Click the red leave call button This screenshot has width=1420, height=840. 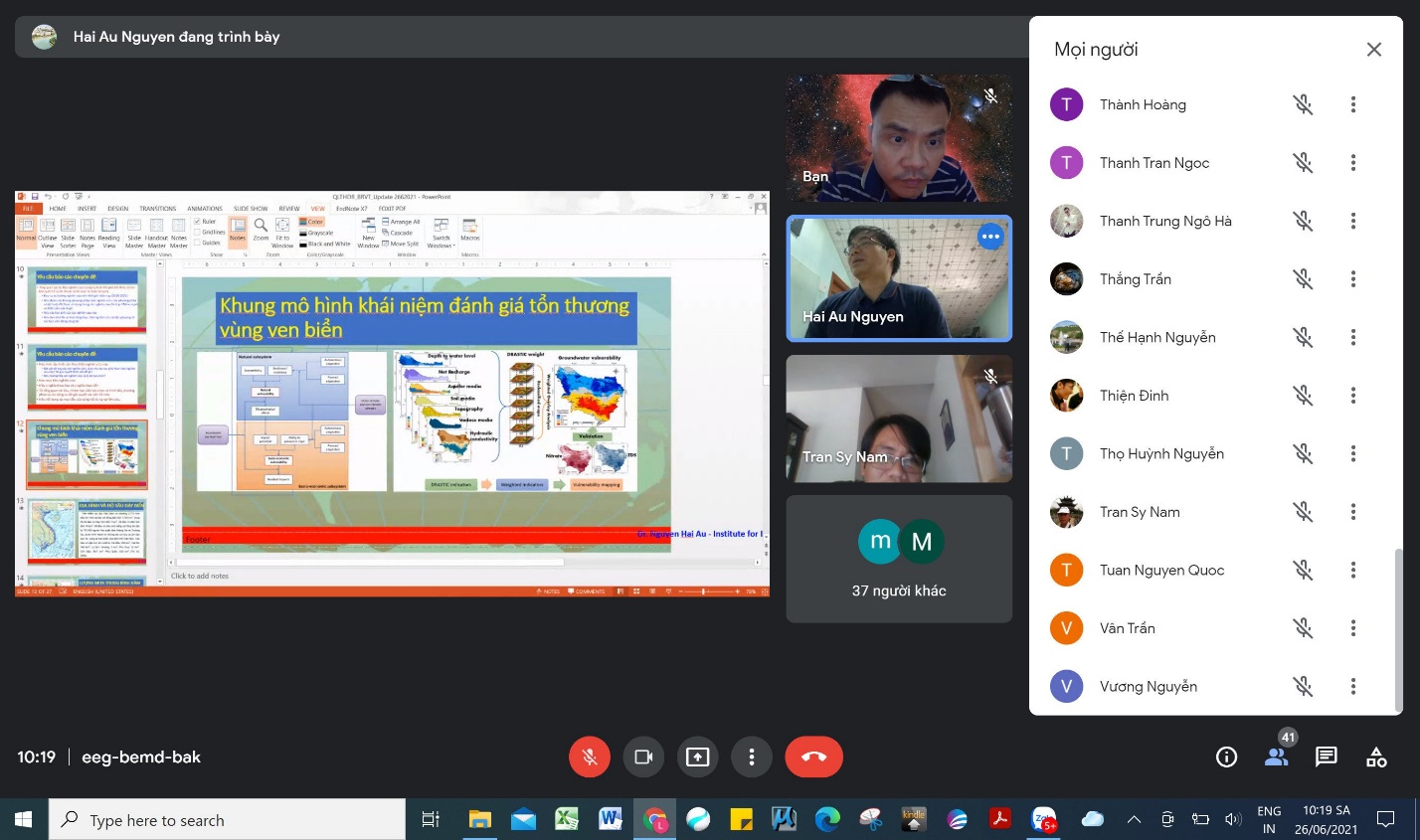(813, 757)
